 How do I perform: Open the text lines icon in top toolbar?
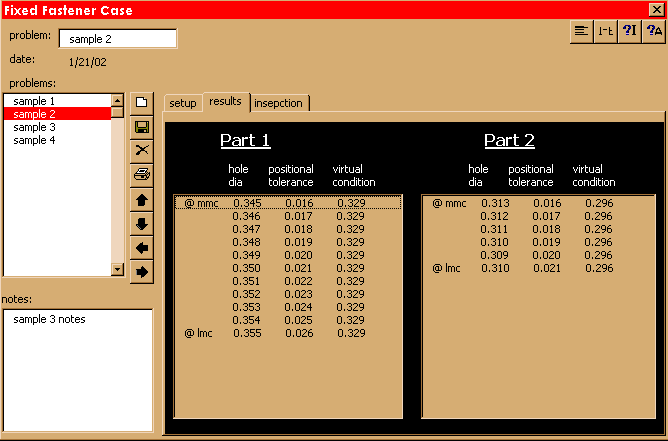[581, 31]
